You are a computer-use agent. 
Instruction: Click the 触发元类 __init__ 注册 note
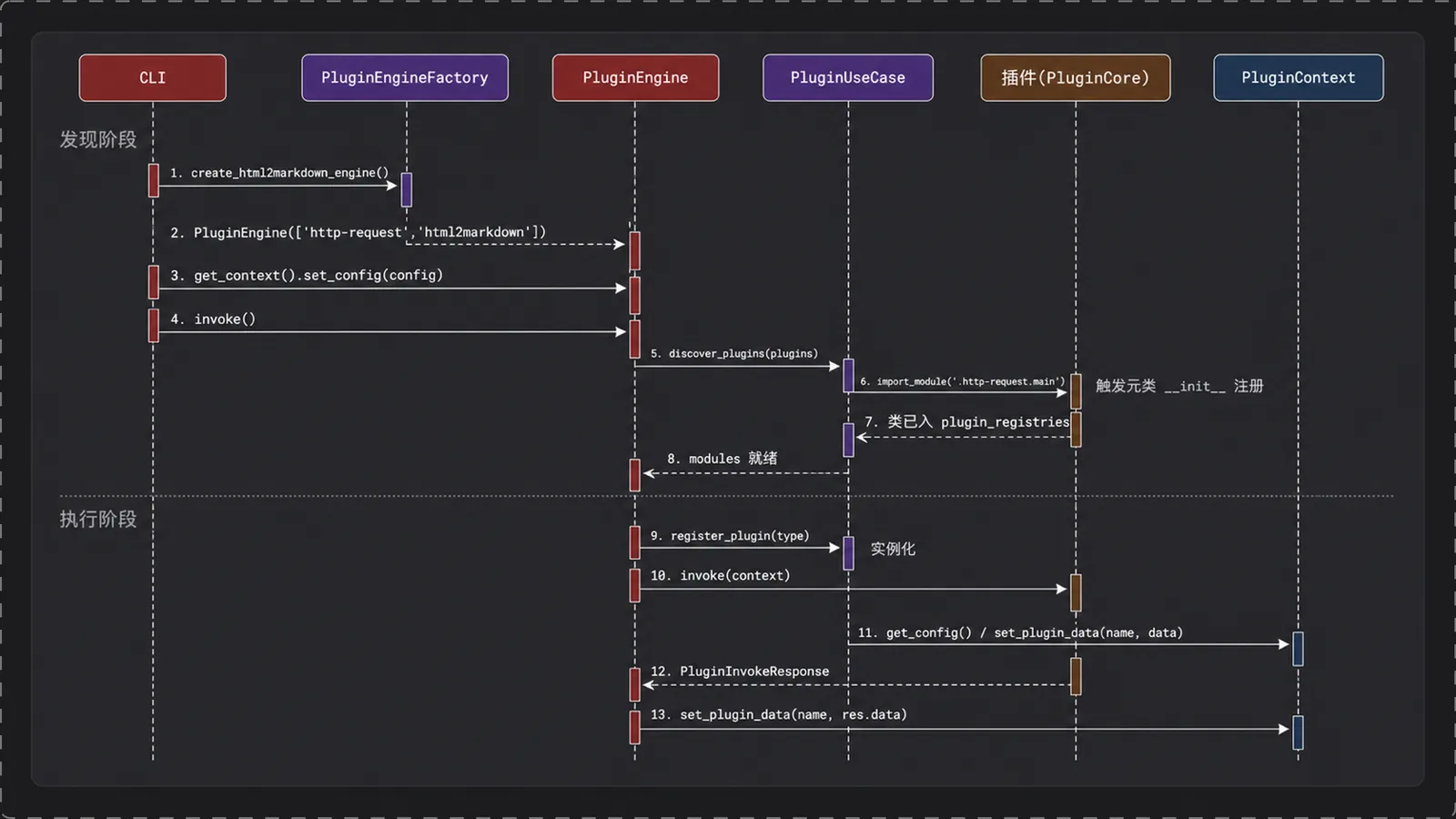1179,386
